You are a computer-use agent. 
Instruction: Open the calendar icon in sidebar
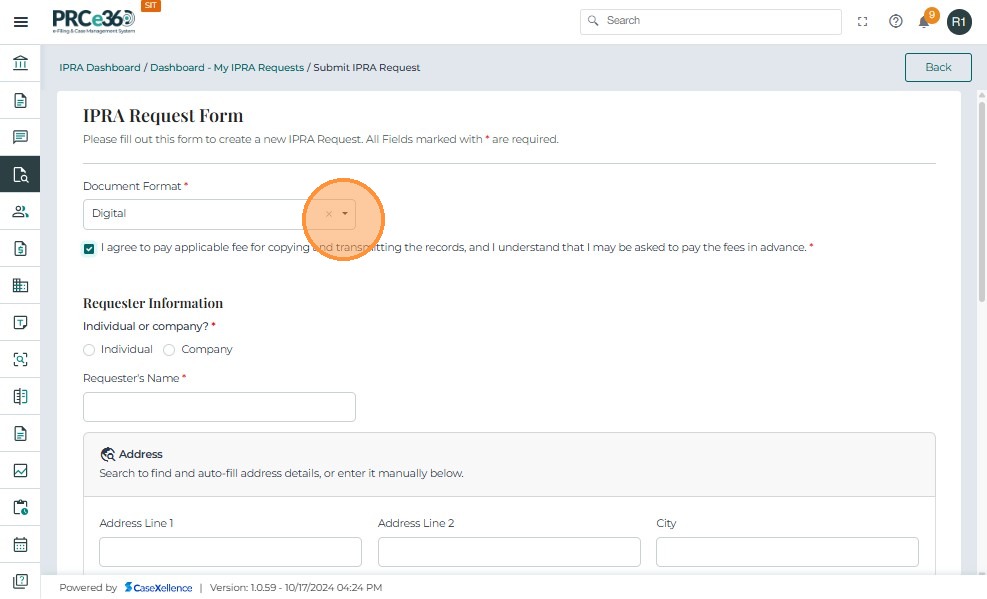(20, 545)
